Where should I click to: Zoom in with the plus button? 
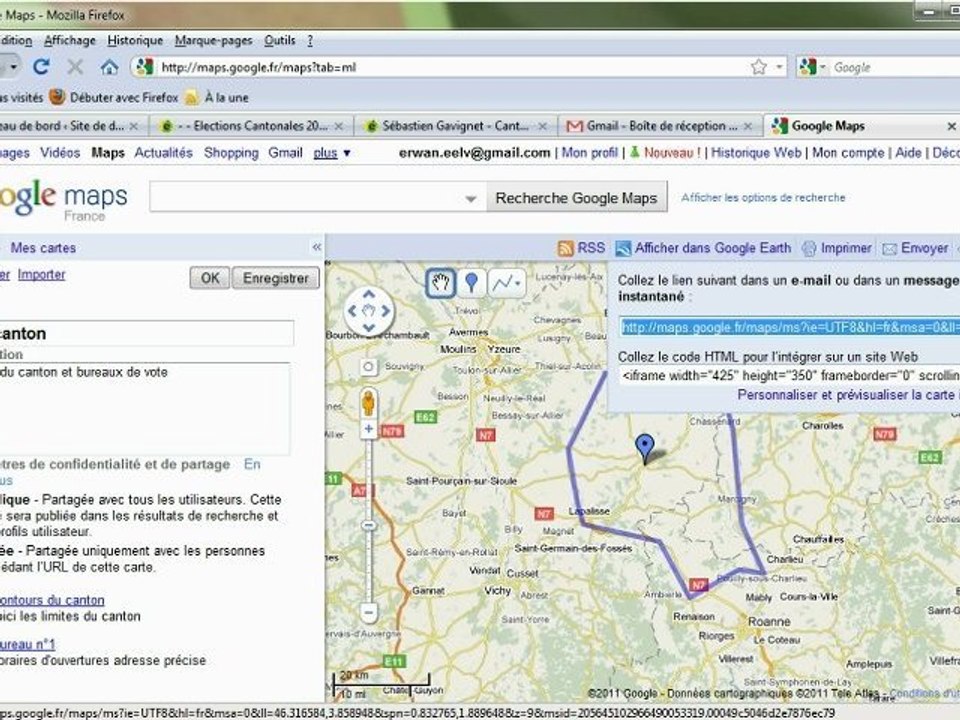tap(369, 429)
